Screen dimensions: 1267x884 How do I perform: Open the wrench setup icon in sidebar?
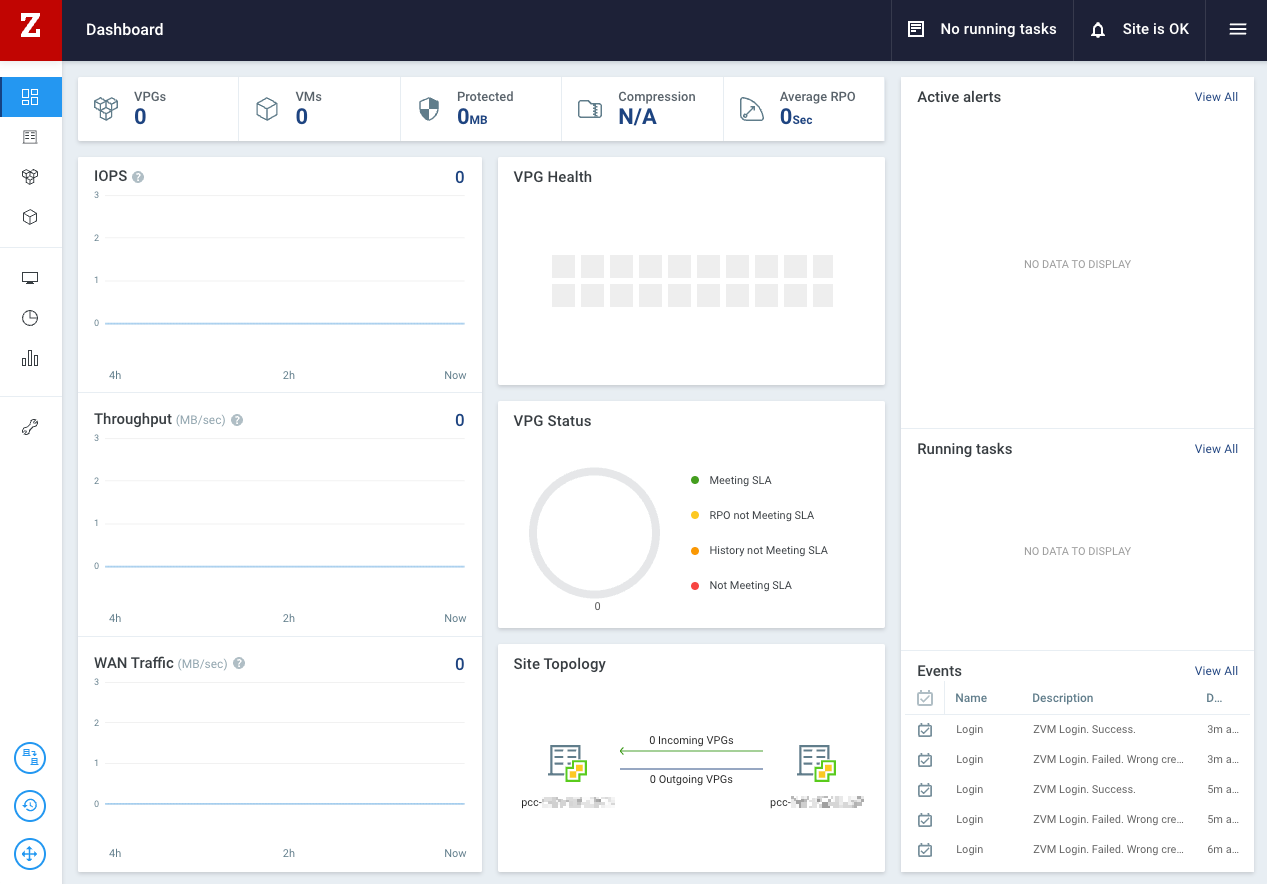click(x=30, y=428)
